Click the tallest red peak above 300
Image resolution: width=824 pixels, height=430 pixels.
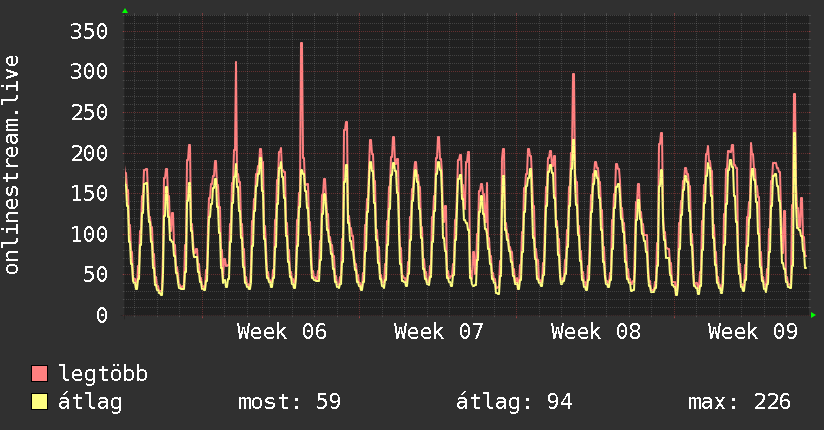[x=301, y=44]
